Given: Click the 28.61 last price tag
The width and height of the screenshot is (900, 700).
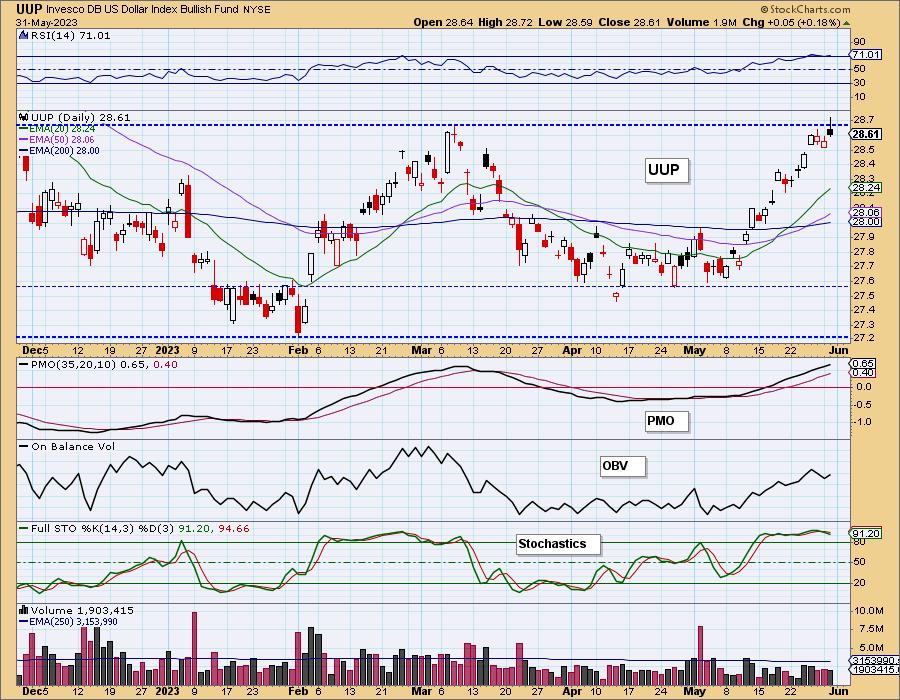Looking at the screenshot, I should (x=865, y=134).
